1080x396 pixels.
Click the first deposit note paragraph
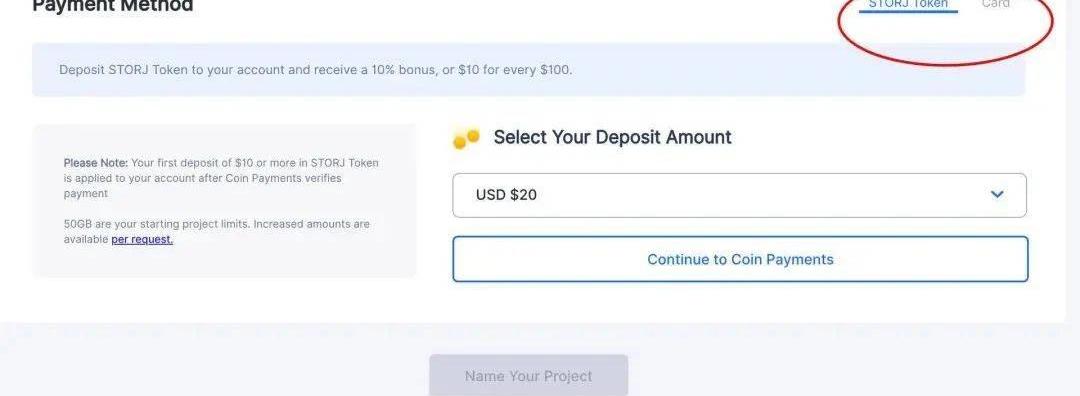(221, 178)
